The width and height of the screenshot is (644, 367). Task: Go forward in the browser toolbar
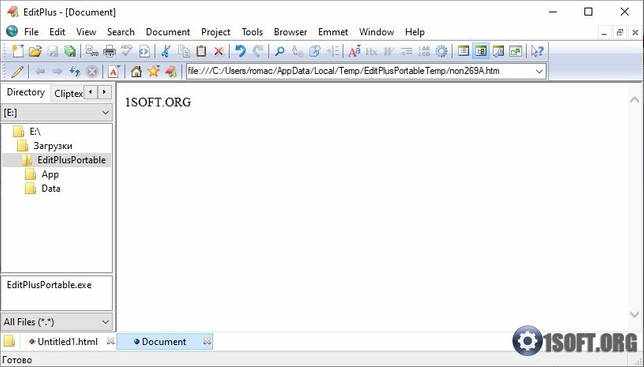click(x=57, y=71)
